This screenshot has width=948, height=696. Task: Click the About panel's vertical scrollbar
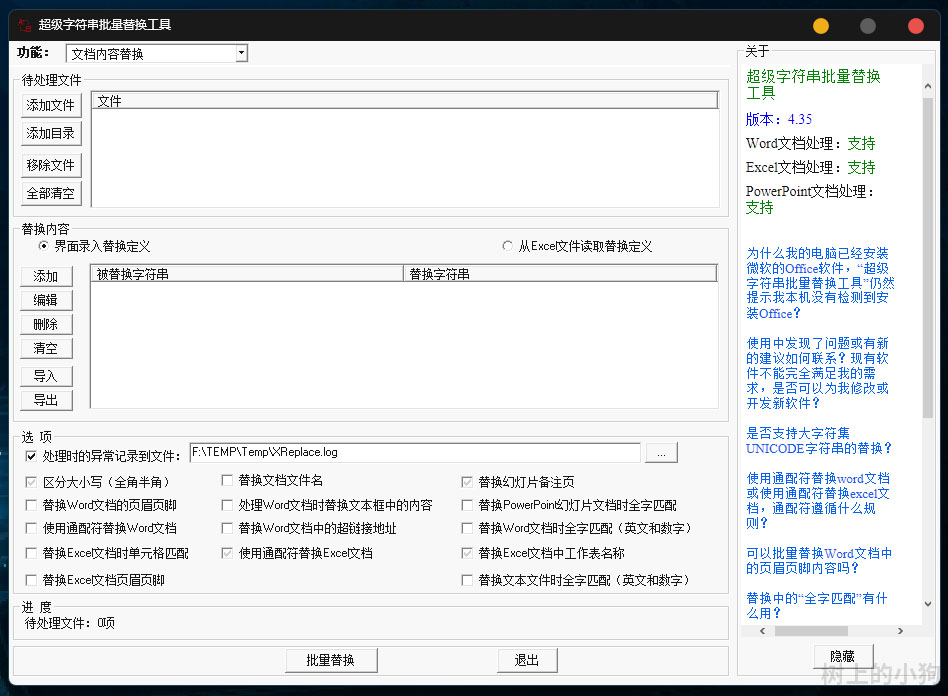(927, 250)
